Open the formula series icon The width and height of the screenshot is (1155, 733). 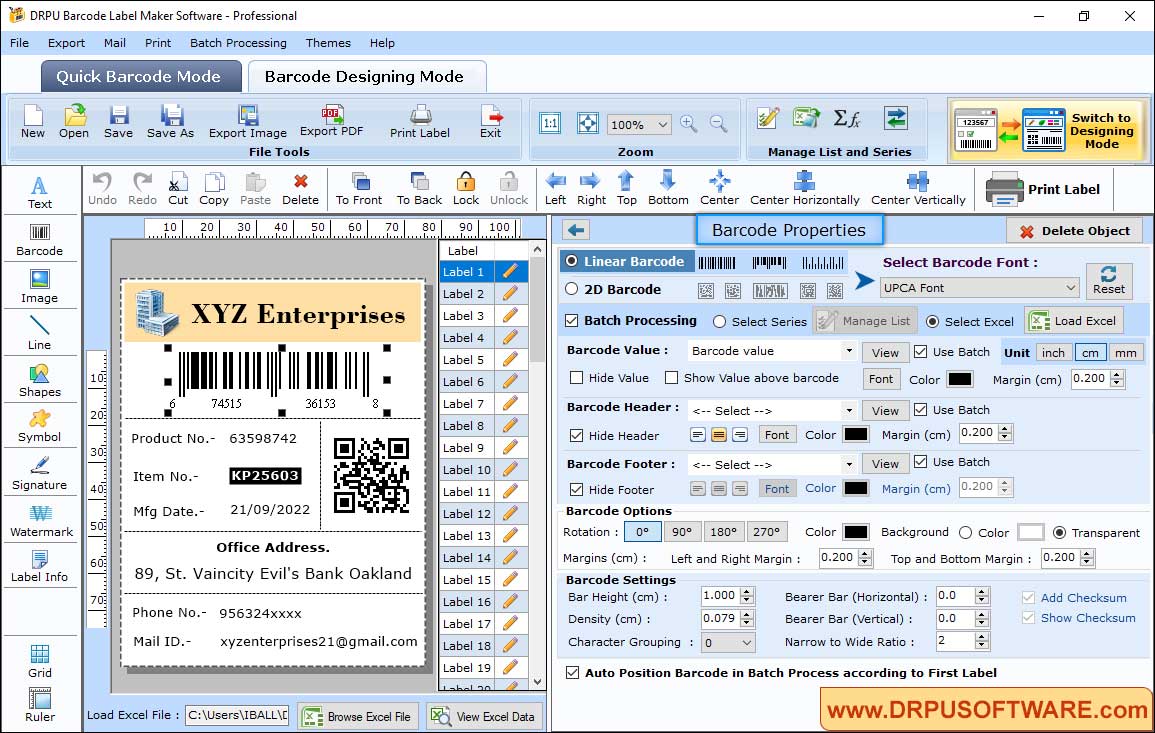tap(846, 118)
